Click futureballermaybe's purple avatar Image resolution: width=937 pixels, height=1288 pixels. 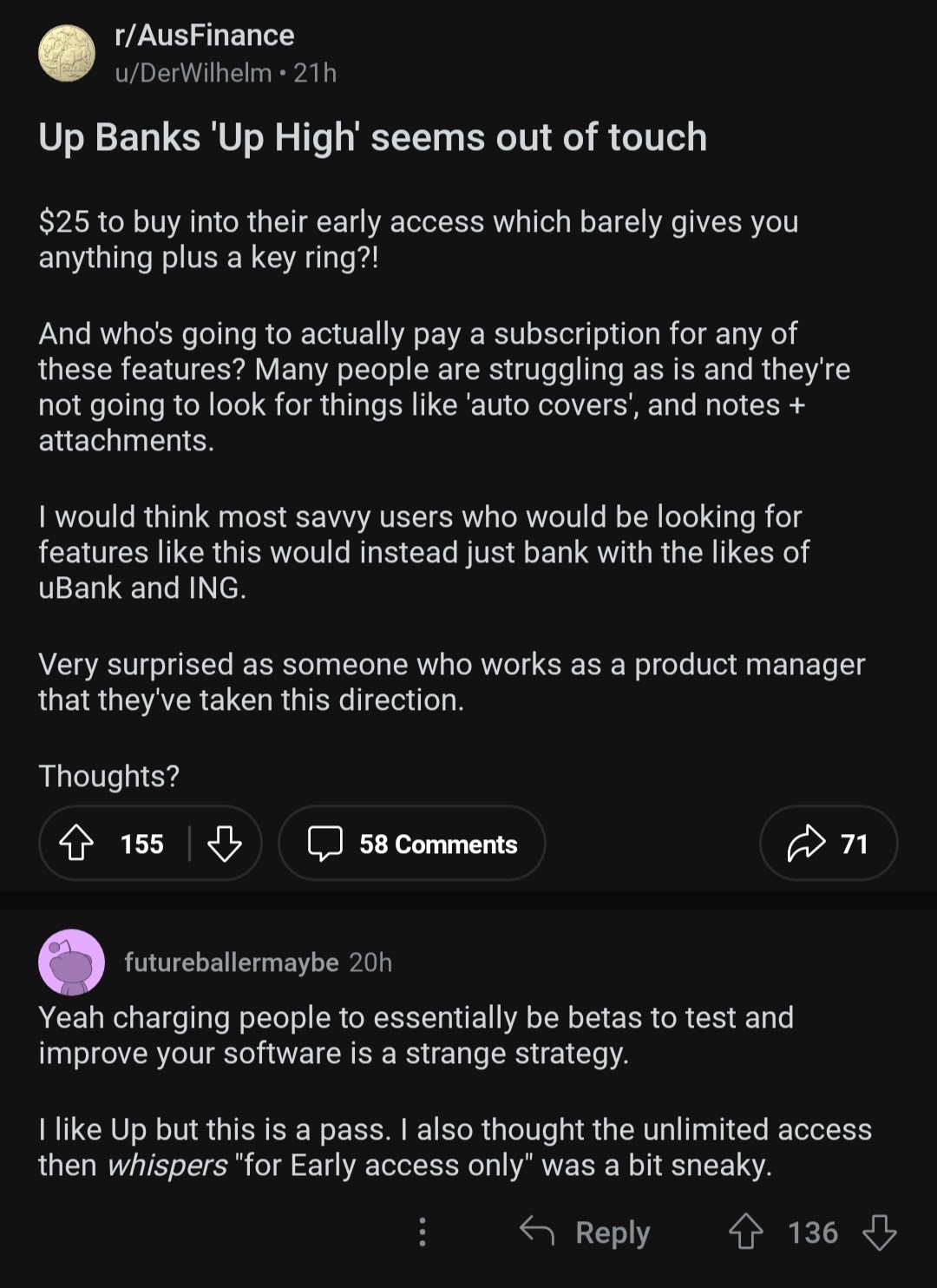pyautogui.click(x=71, y=962)
